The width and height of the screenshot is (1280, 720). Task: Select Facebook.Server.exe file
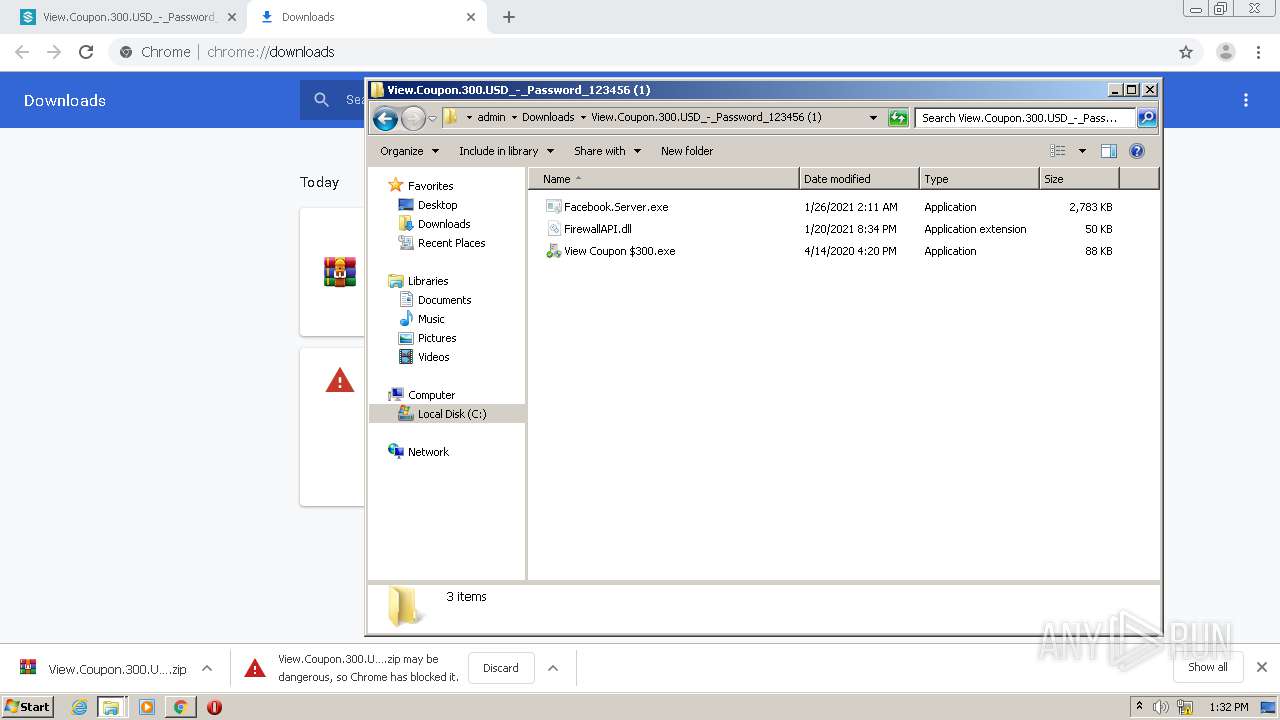pyautogui.click(x=616, y=207)
